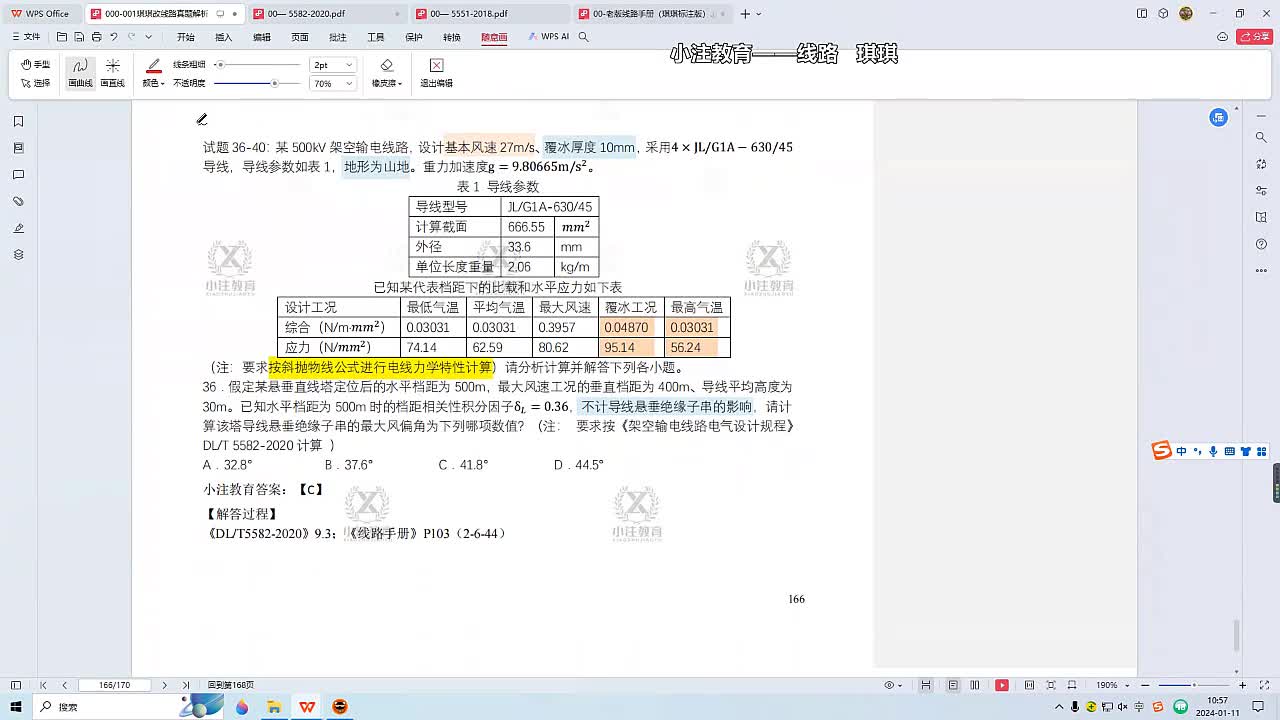Expand the 橡皮擦 eraser dropdown

(387, 83)
